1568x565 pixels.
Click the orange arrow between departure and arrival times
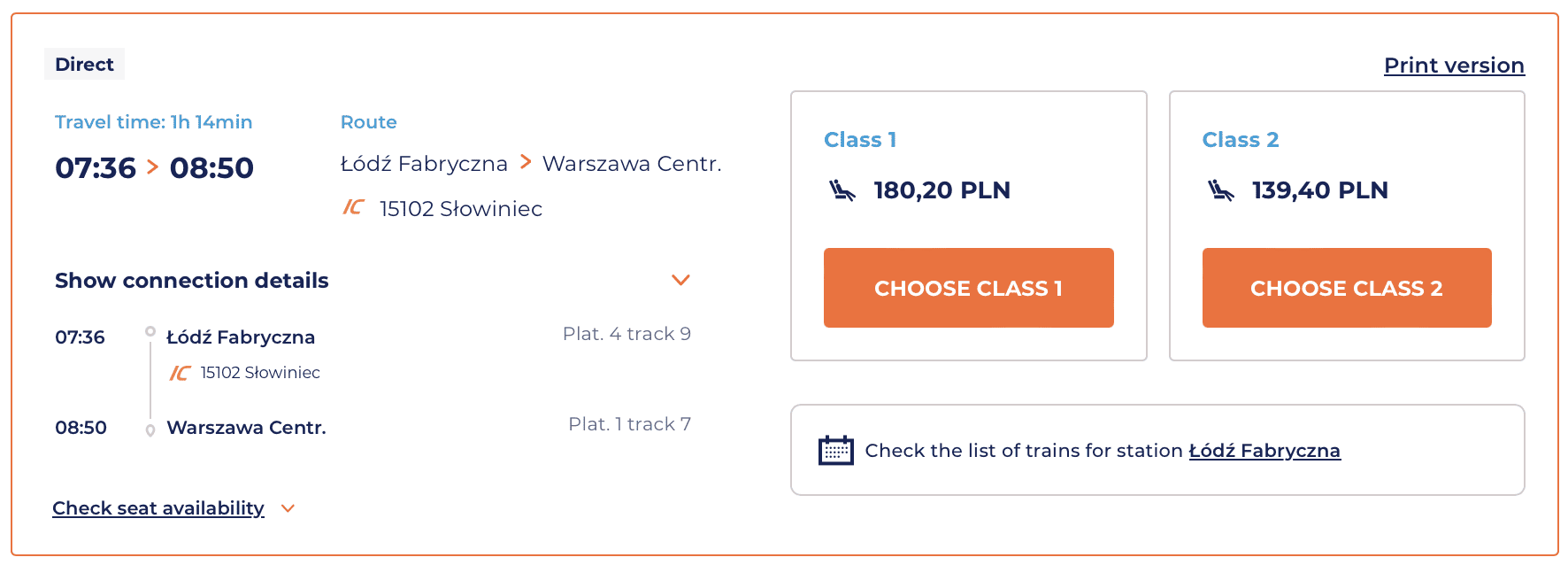(152, 166)
